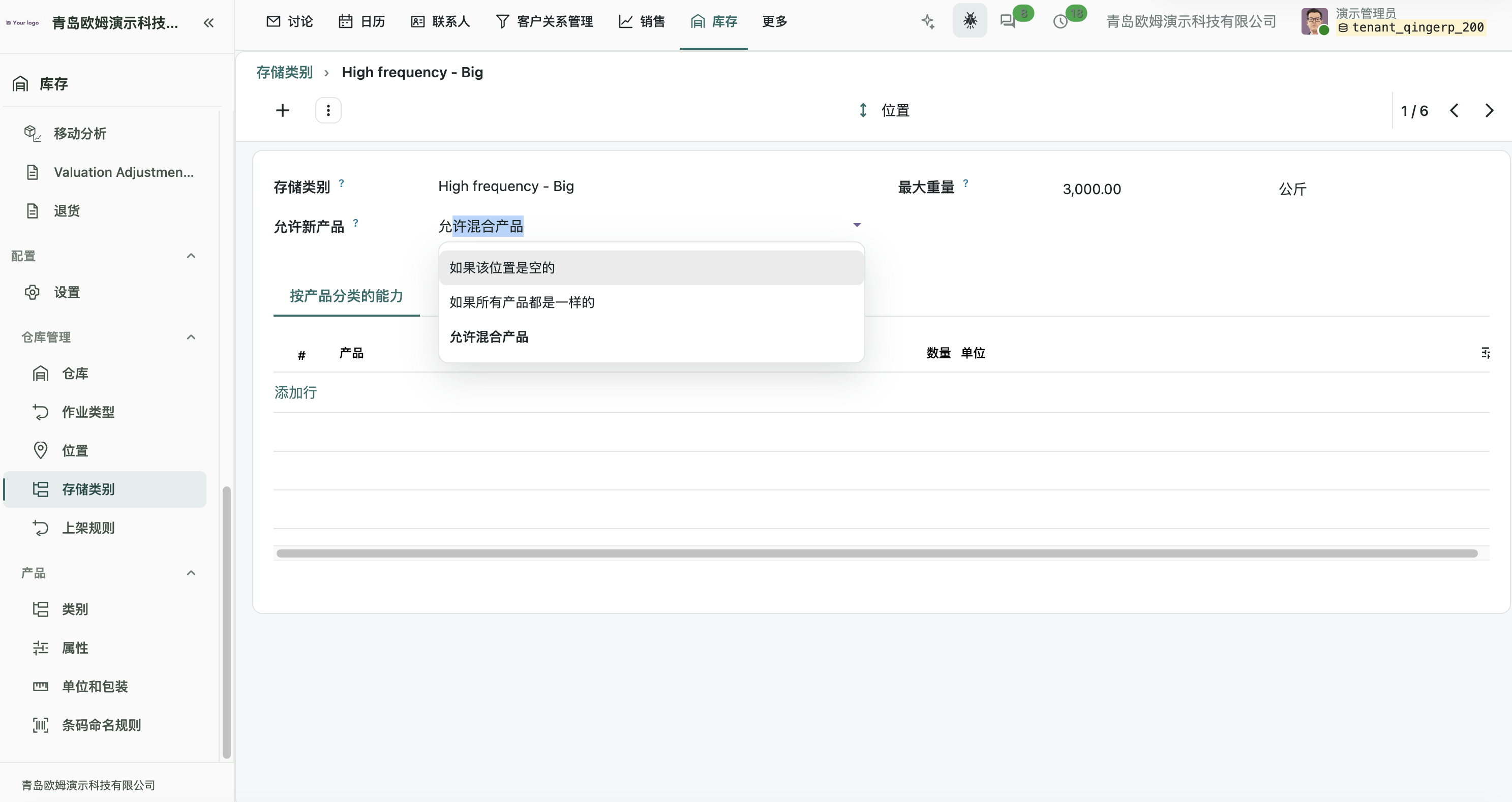
Task: Open the 日历 calendar menu
Action: tap(362, 22)
